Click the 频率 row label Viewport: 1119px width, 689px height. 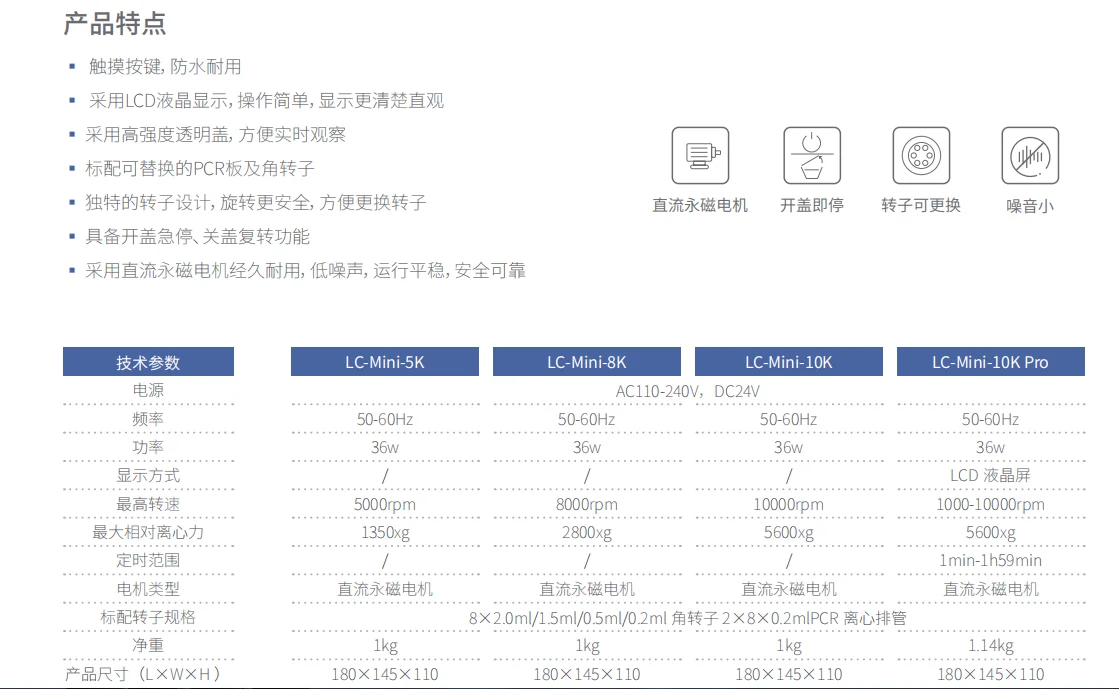coord(148,419)
